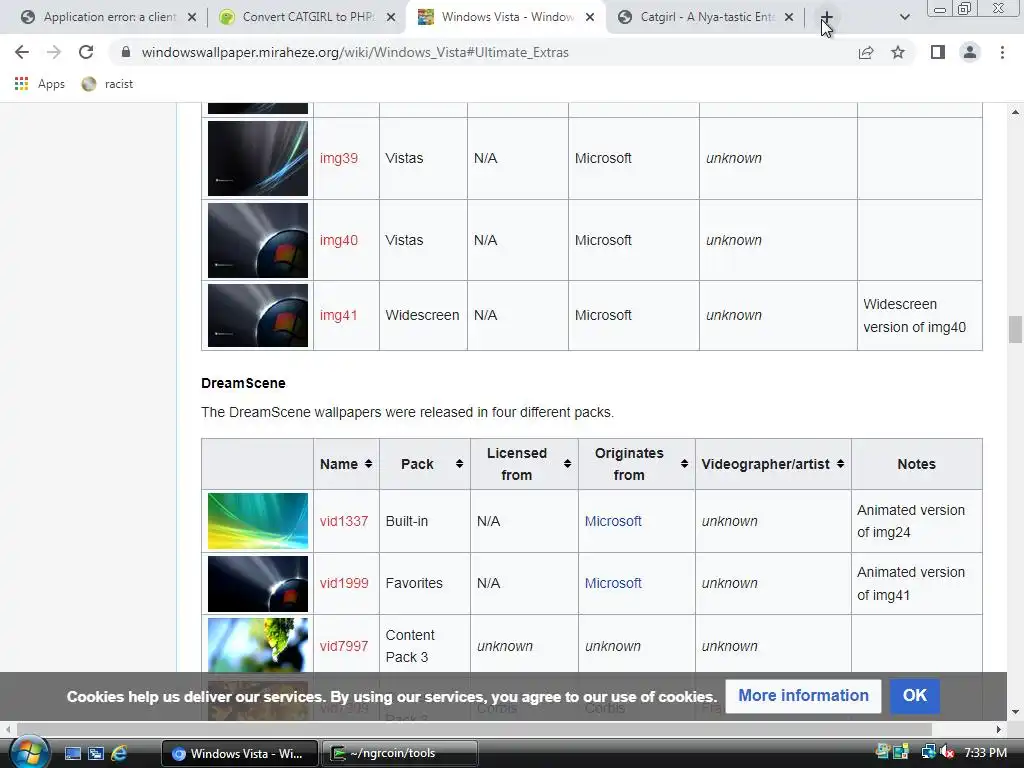Reload the current page

click(86, 52)
